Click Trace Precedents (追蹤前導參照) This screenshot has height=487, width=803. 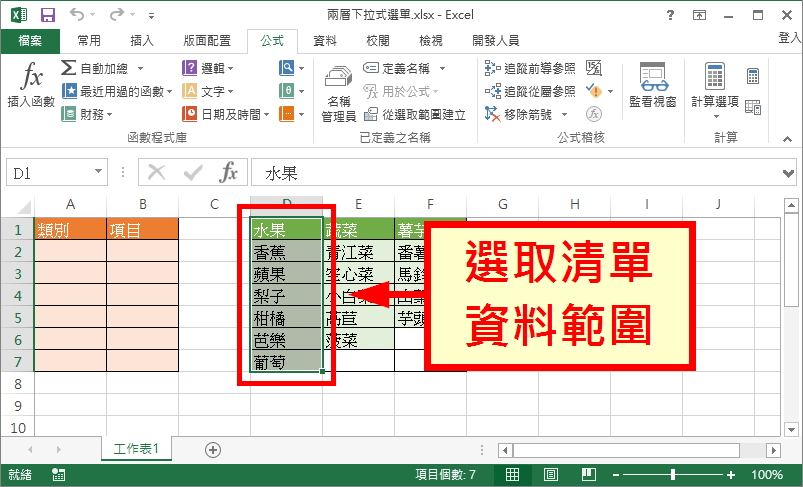(x=530, y=68)
